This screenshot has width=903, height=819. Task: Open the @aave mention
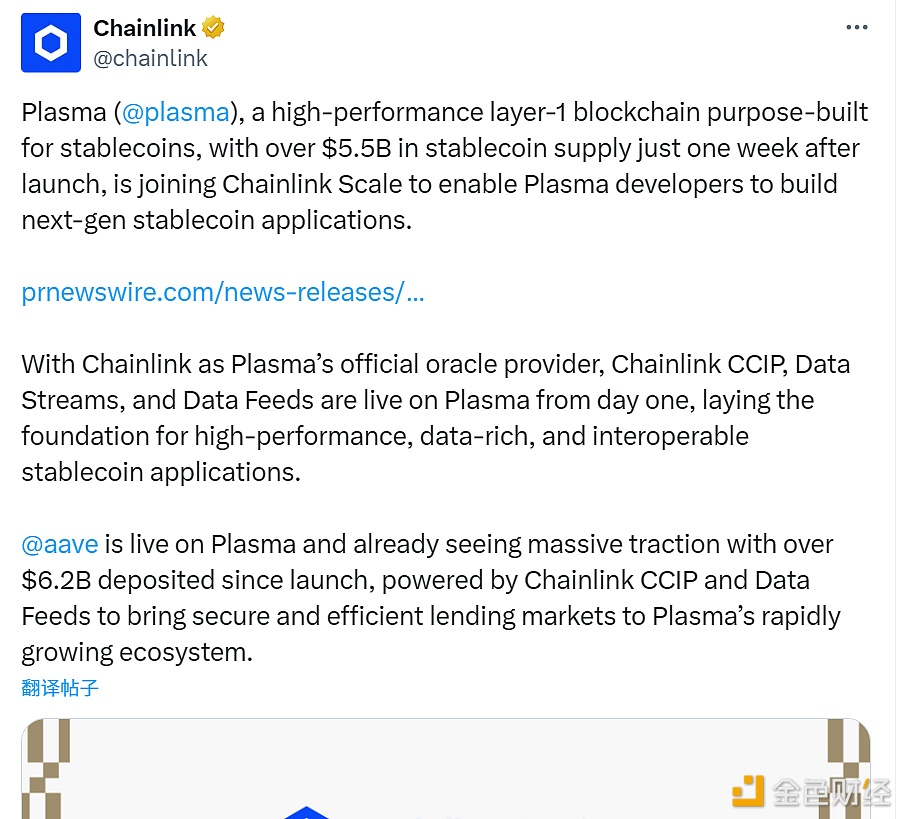[x=60, y=544]
